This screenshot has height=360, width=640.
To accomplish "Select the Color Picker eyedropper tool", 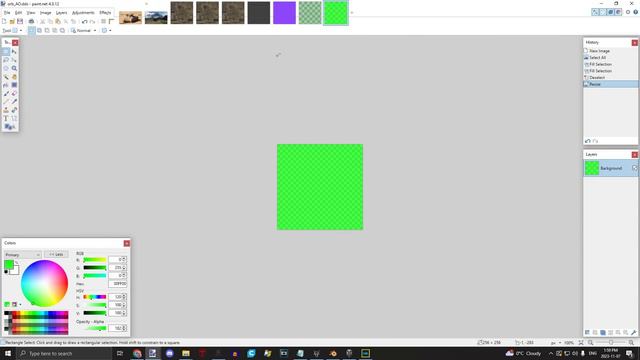I will pos(14,102).
